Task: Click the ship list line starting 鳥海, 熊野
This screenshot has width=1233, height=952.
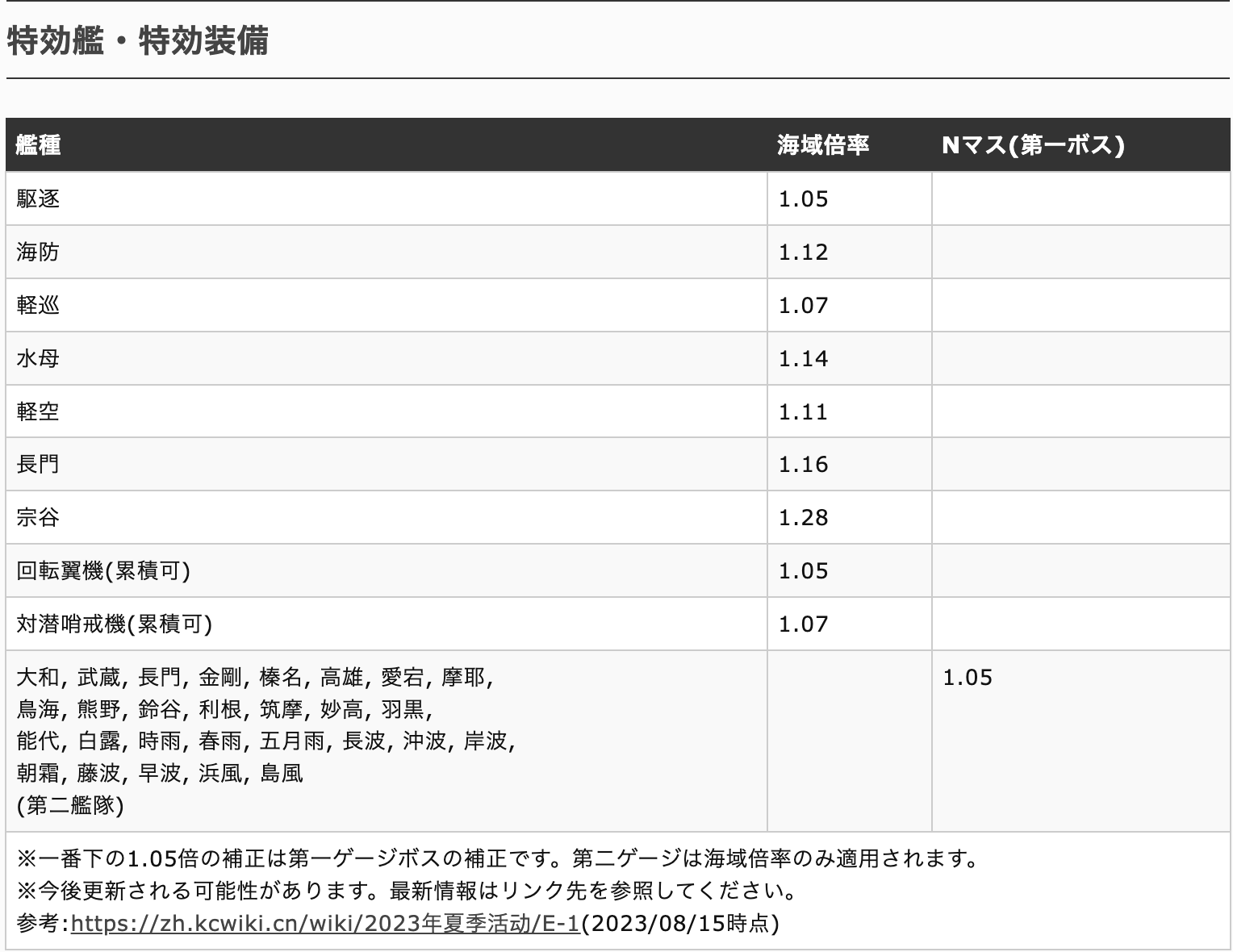Action: 224,709
